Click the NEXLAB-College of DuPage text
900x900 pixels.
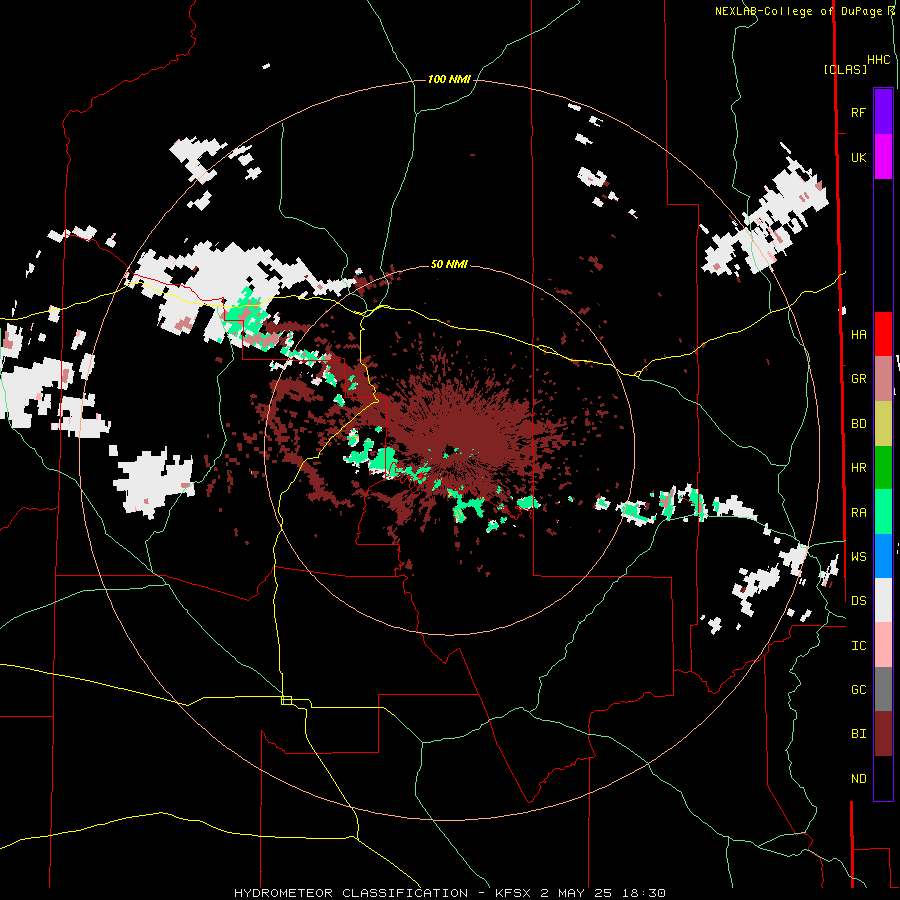(800, 11)
